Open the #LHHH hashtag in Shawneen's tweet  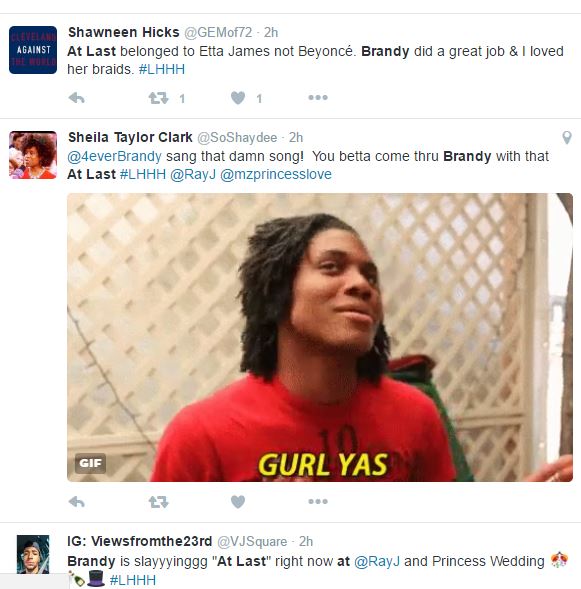[x=161, y=69]
